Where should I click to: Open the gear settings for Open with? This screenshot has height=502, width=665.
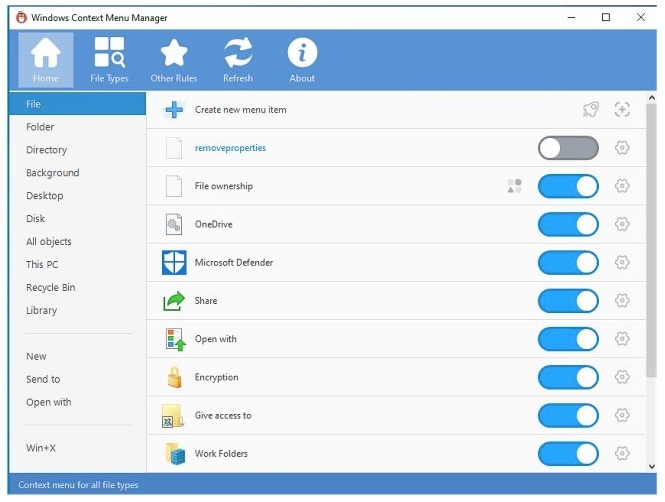[622, 340]
